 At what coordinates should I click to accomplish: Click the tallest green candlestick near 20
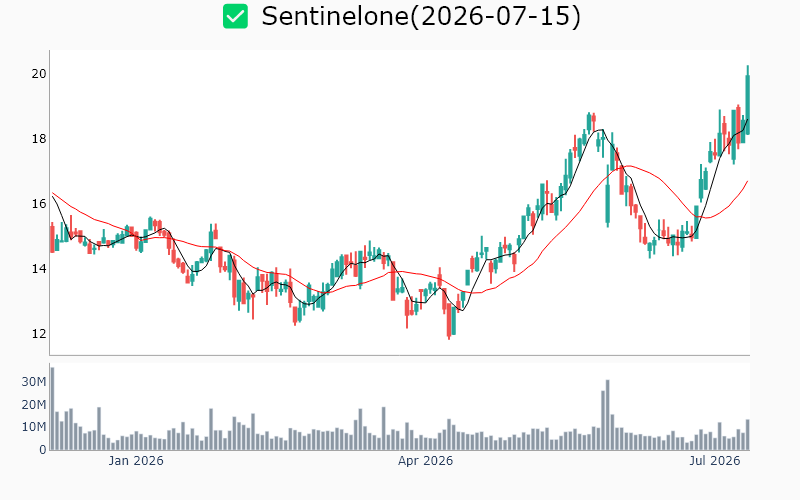(x=747, y=100)
